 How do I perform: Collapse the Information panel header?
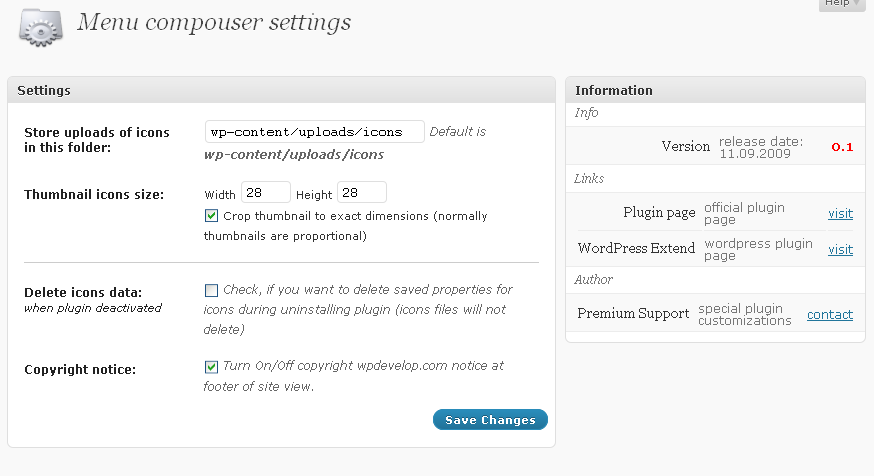coord(715,90)
